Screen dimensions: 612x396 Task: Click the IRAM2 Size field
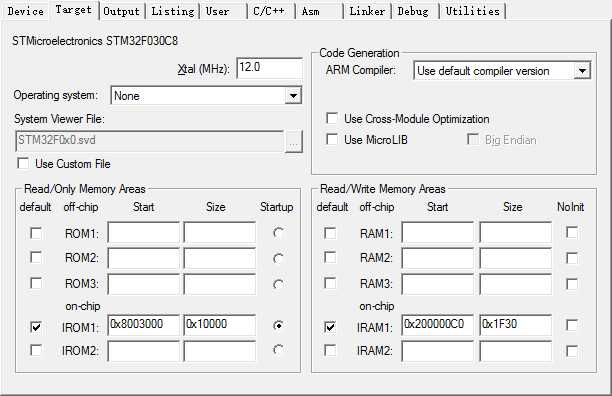[x=516, y=351]
